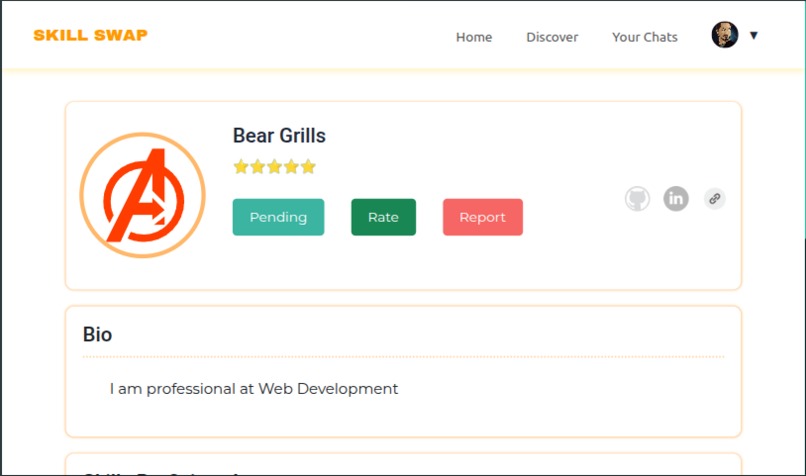Open the Discover page
The height and width of the screenshot is (476, 806).
point(552,37)
